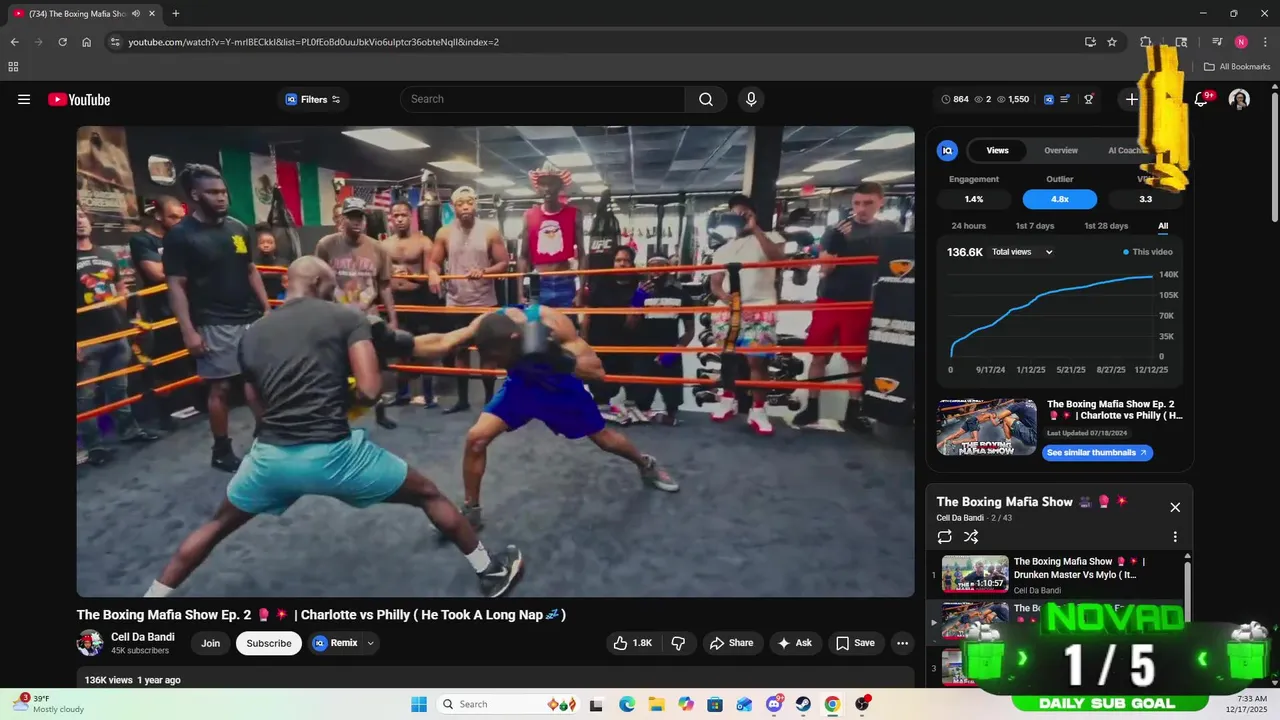1280x720 pixels.
Task: Click the Windows taskbar Search box
Action: 508,704
